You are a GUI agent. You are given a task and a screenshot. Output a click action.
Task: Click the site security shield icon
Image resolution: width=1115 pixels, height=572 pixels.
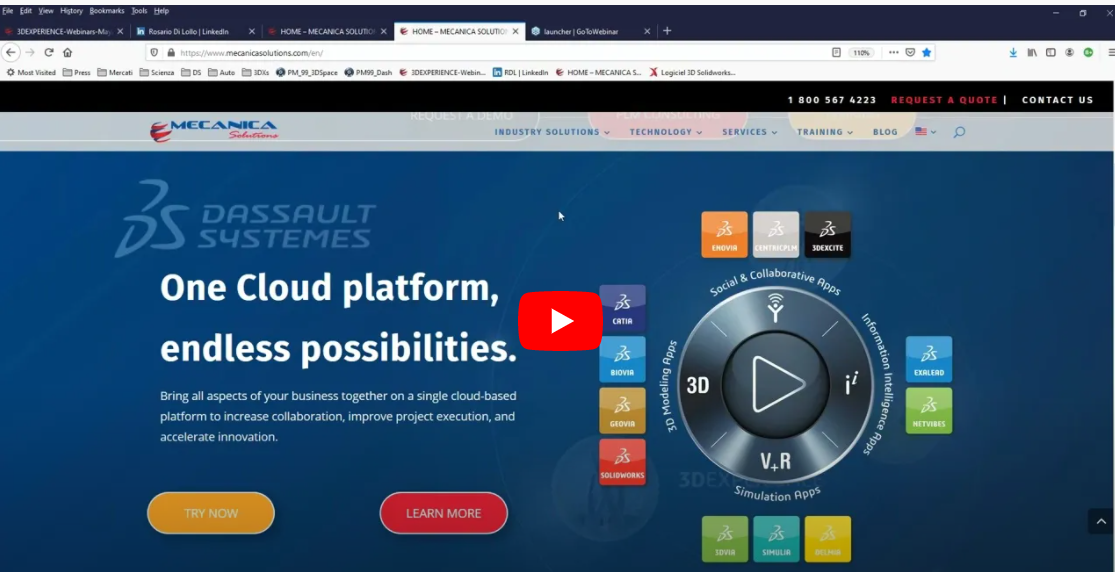click(x=154, y=53)
